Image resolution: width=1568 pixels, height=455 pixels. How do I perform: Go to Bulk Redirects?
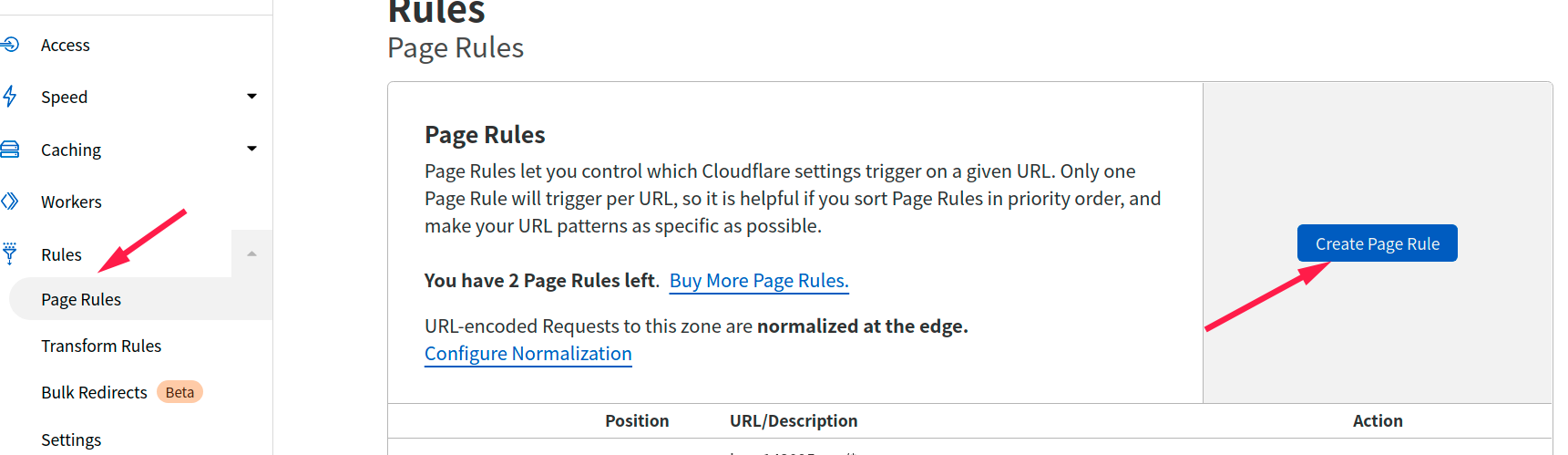[94, 392]
